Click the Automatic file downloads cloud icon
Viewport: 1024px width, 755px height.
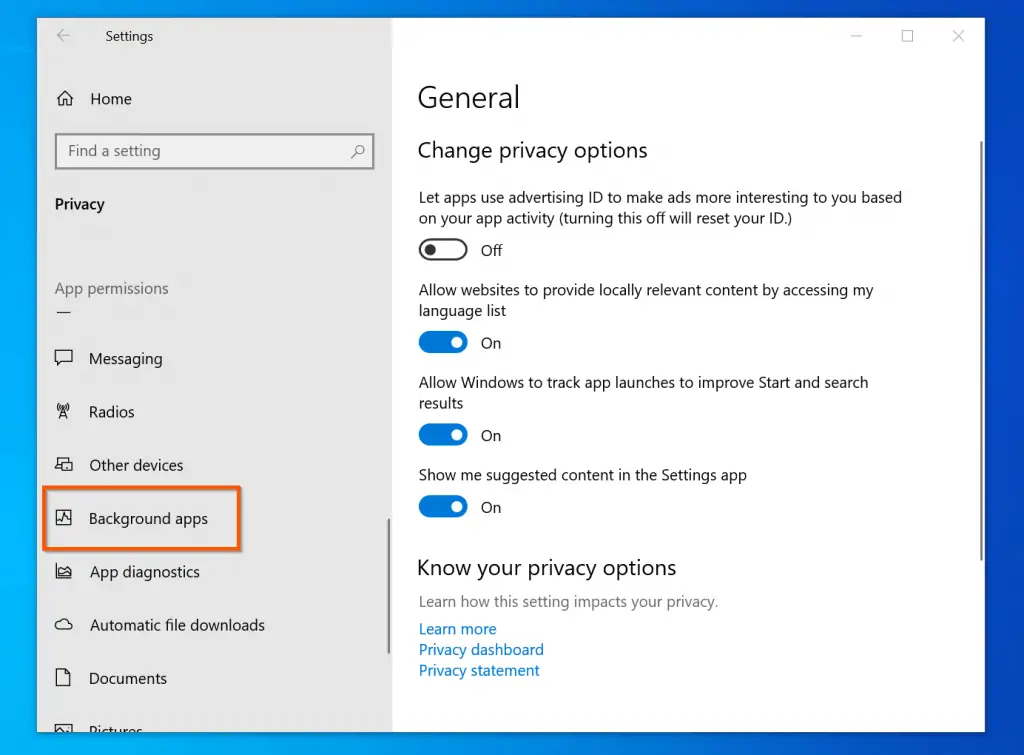[x=64, y=625]
